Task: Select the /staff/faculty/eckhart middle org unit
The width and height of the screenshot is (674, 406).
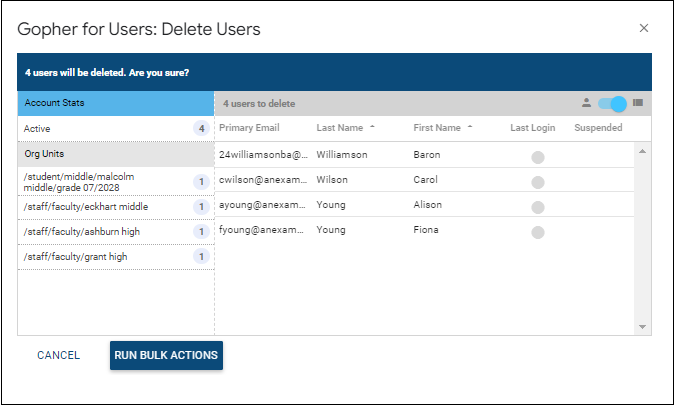Action: tap(116, 207)
